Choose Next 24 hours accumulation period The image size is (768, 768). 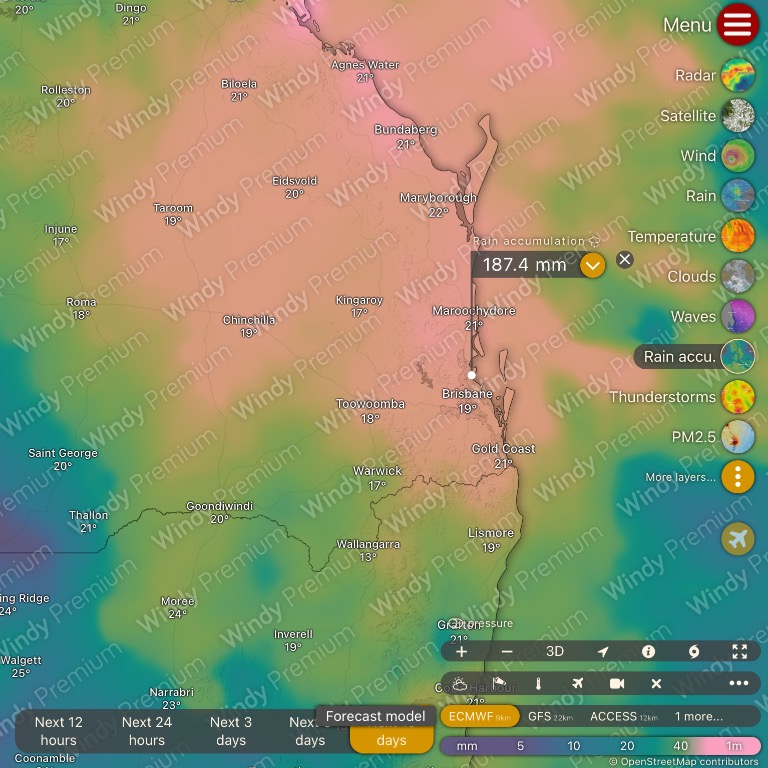point(147,731)
